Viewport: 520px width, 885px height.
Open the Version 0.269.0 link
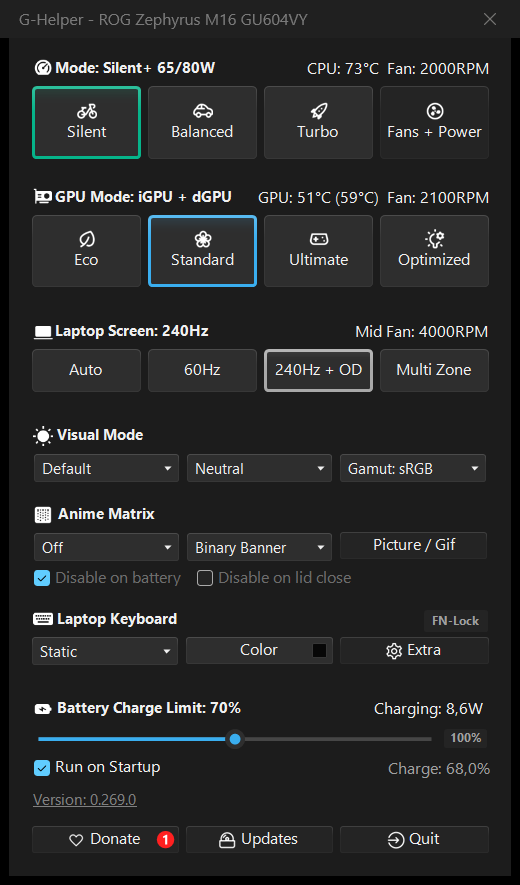85,800
